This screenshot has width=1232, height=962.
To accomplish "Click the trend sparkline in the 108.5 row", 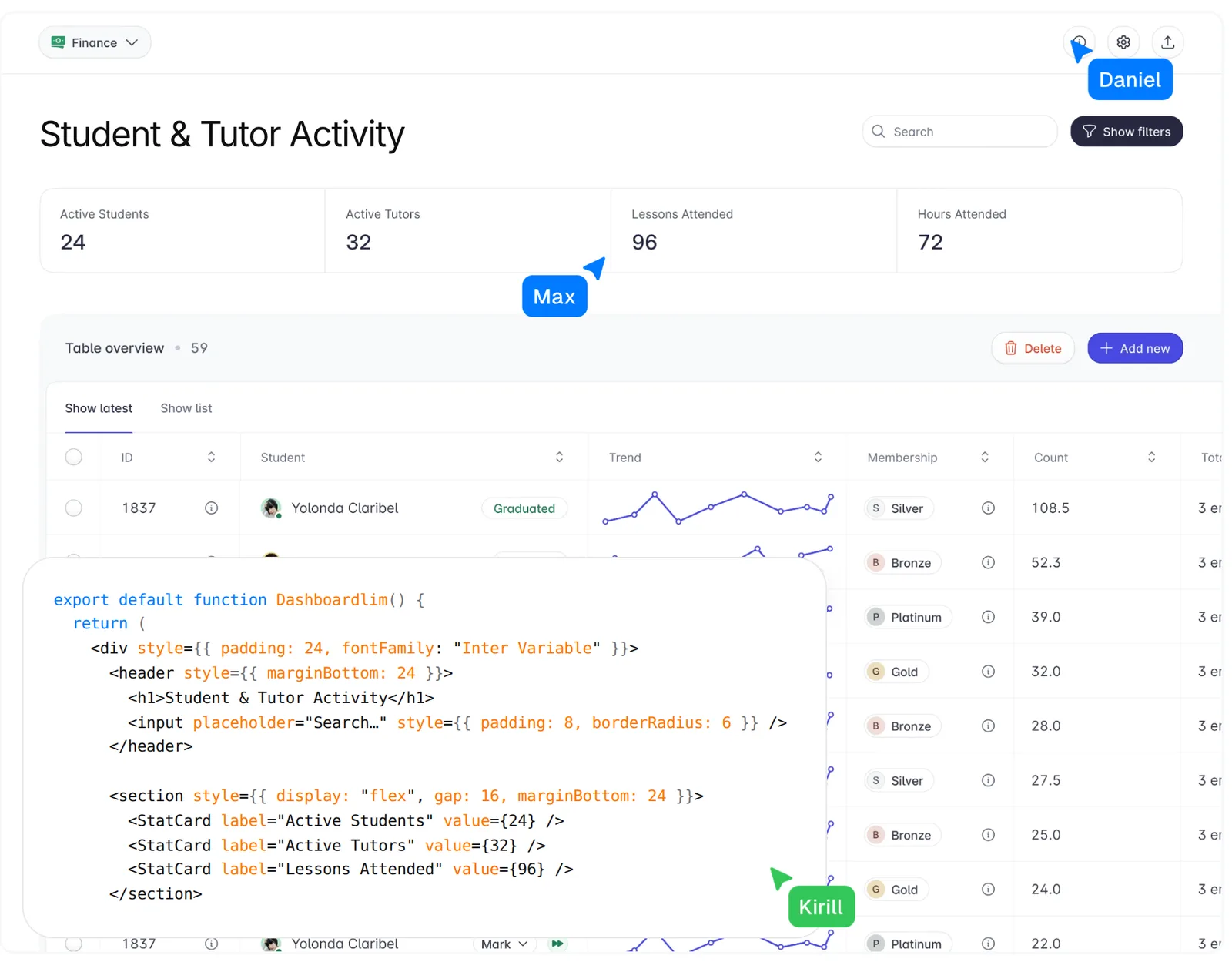I will point(718,508).
